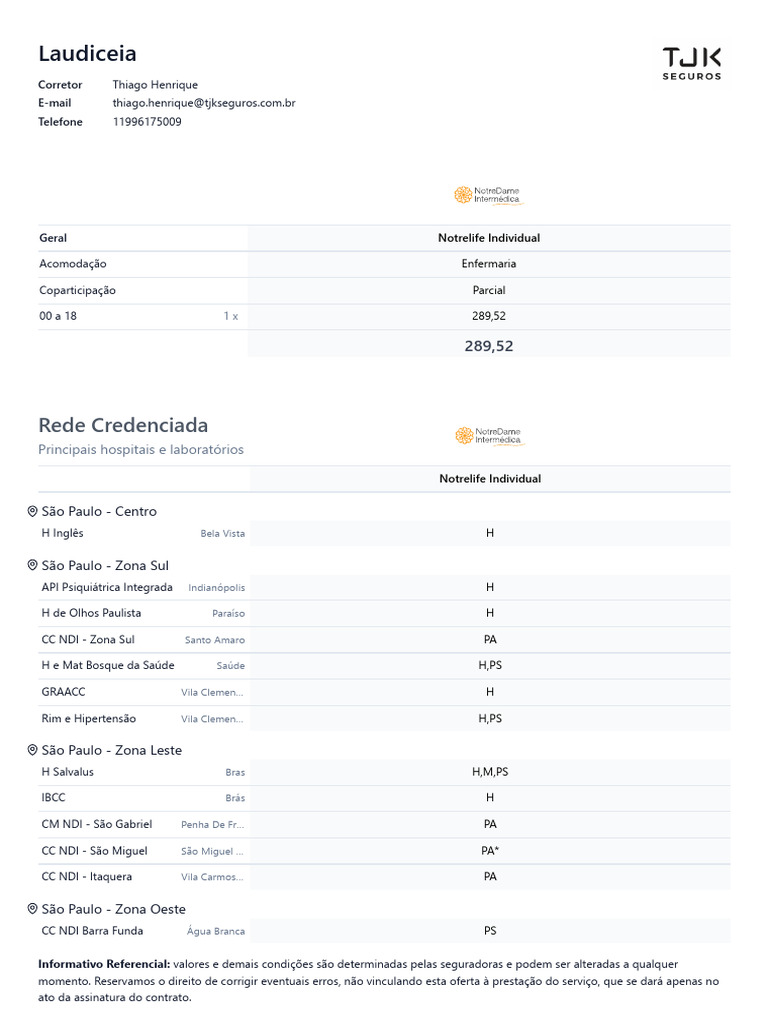Click the CC NDI Barra Funda entry
Screen dimensions: 768x1024
click(92, 931)
